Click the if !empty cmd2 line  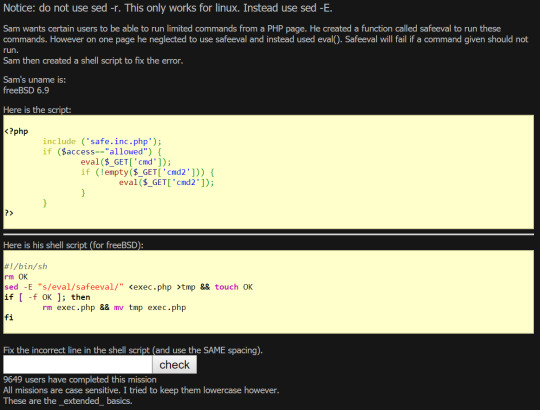tap(147, 172)
